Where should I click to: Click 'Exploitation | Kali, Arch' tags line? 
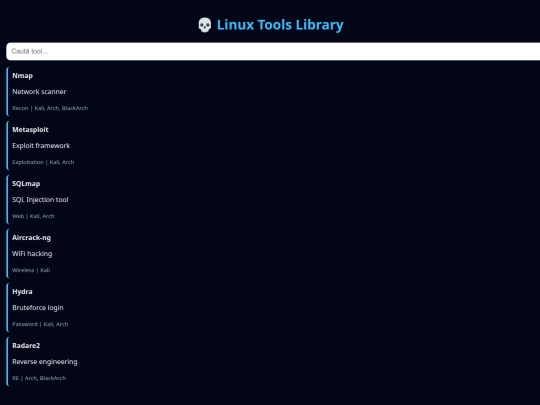43,162
